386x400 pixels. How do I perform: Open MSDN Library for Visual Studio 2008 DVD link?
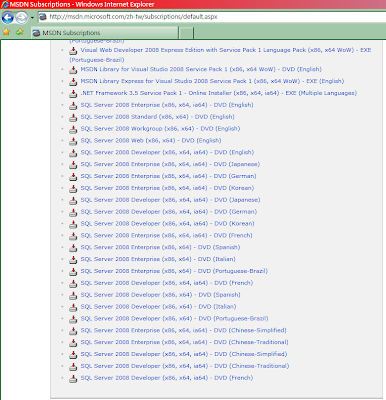coord(201,69)
